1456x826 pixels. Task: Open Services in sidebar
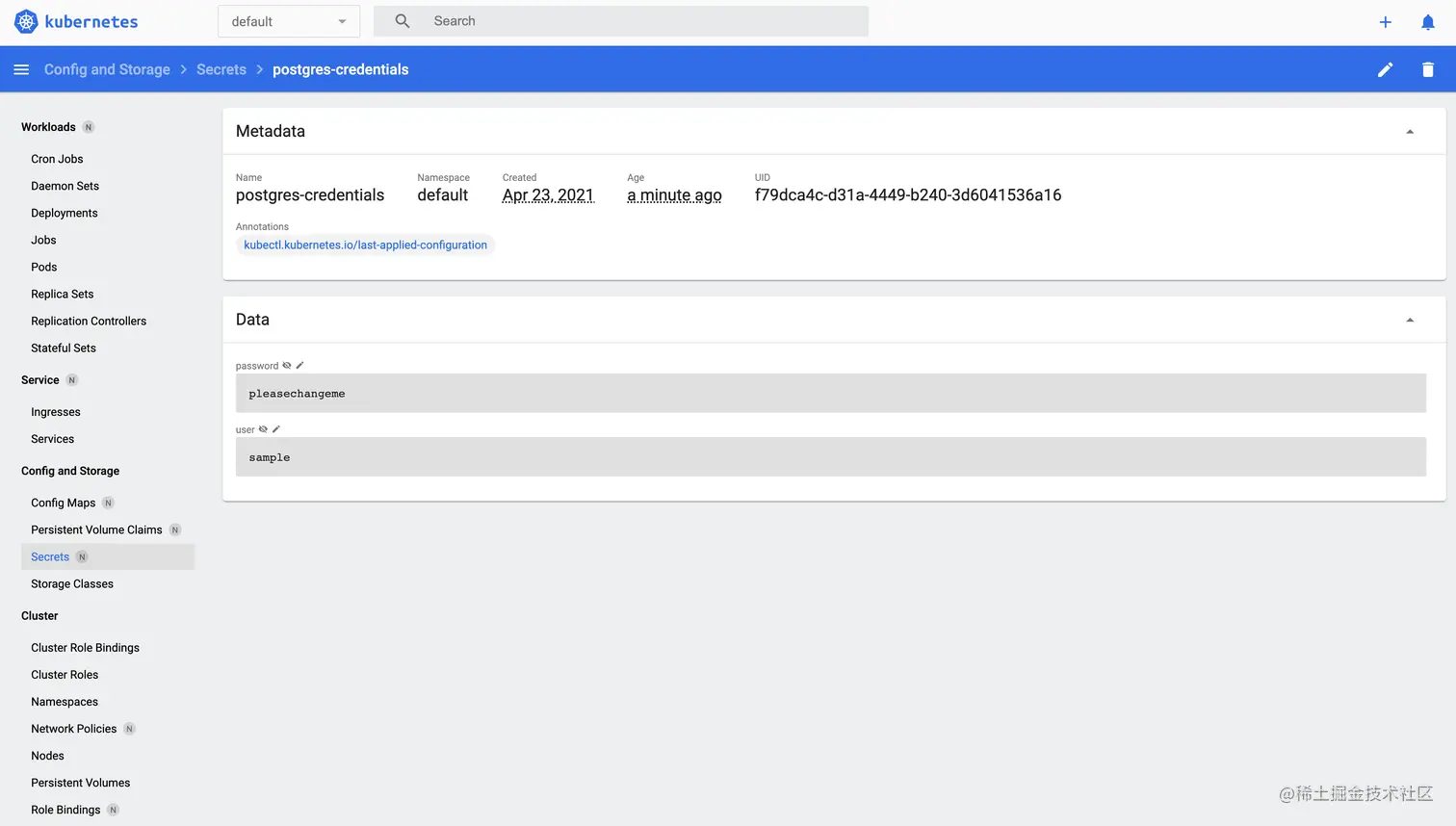tap(52, 439)
